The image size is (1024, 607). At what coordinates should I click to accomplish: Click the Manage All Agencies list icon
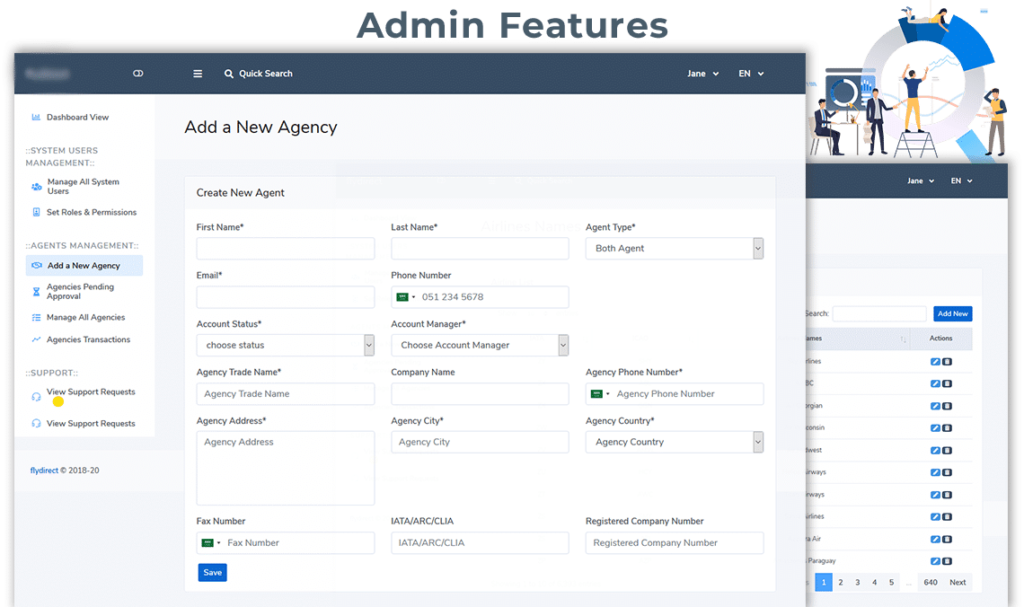point(36,318)
